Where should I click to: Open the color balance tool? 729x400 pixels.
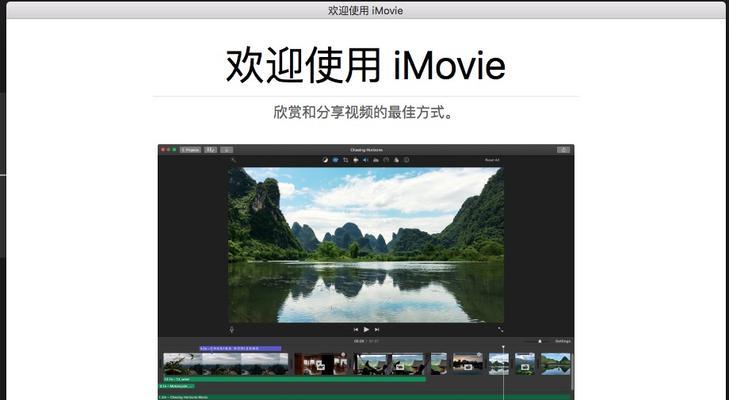point(325,160)
